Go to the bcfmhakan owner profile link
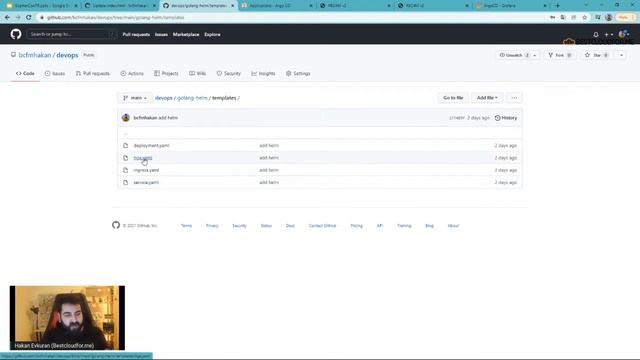The width and height of the screenshot is (640, 360). (x=35, y=55)
